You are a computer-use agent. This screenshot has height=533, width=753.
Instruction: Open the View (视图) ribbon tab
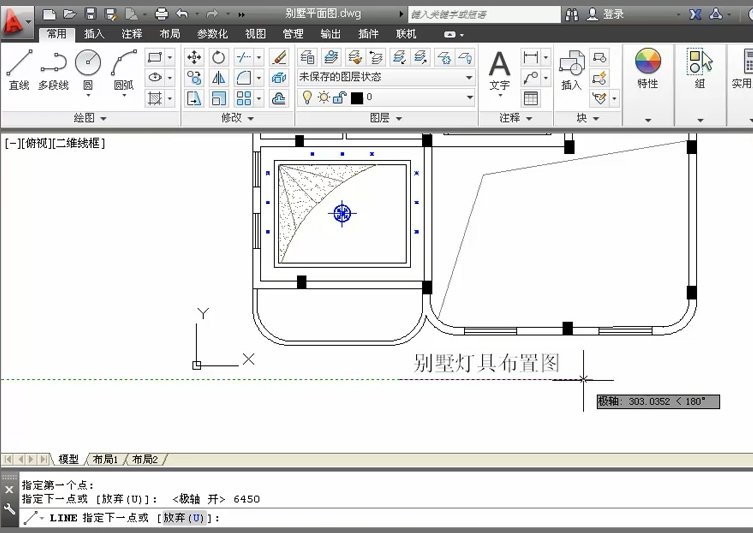pos(255,34)
